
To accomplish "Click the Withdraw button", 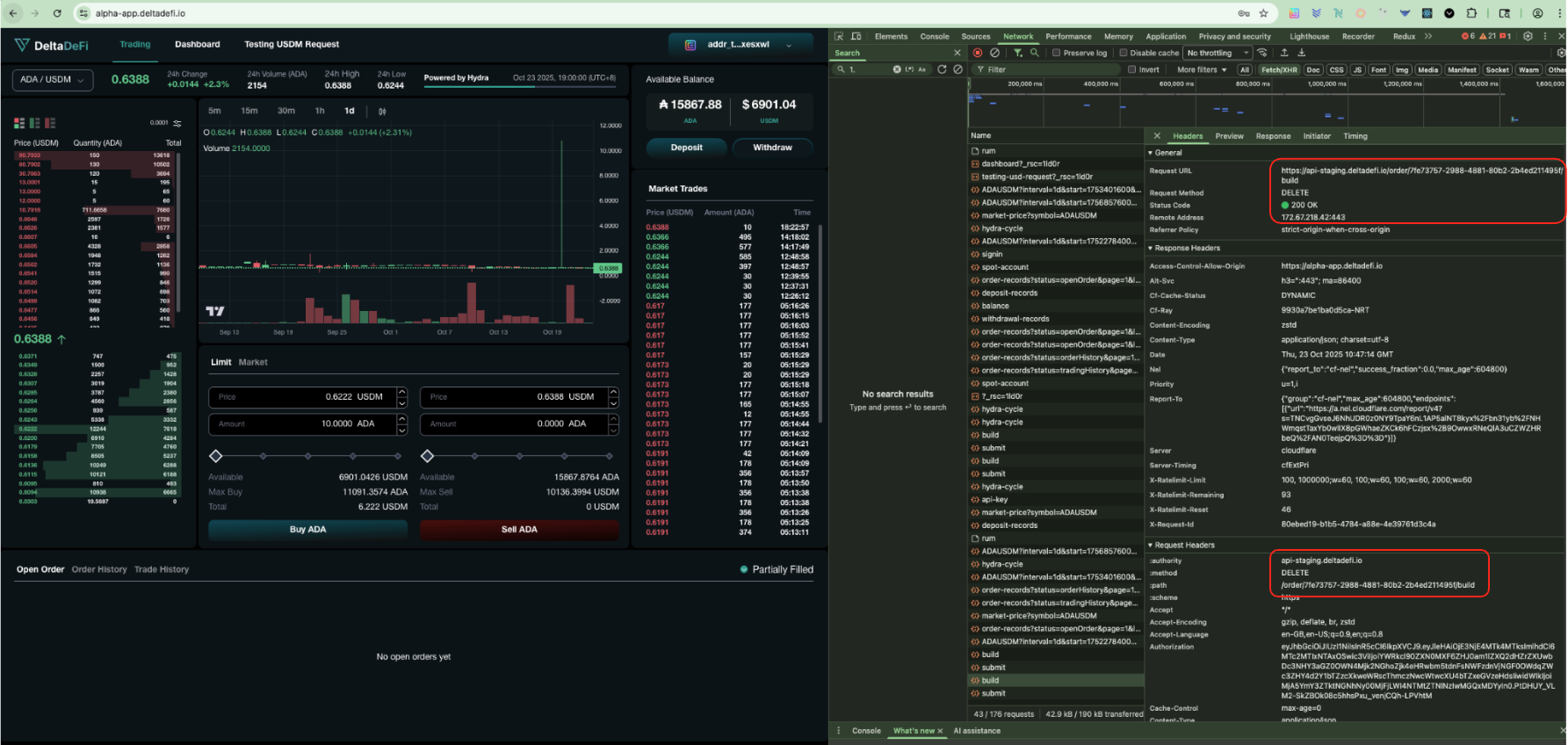I will tap(772, 148).
